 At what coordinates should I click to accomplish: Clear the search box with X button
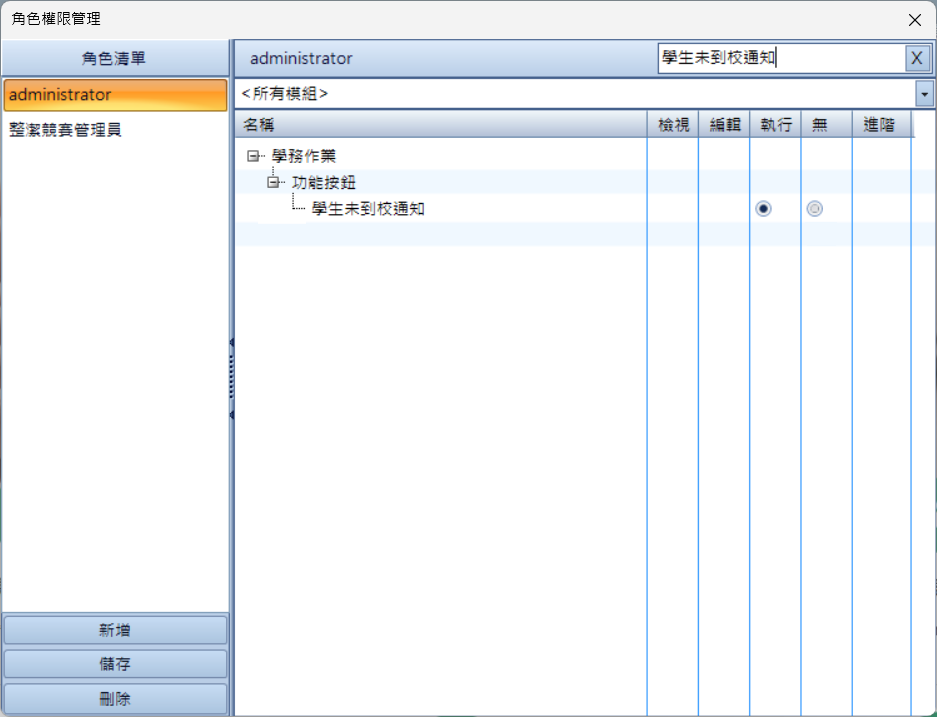[917, 59]
